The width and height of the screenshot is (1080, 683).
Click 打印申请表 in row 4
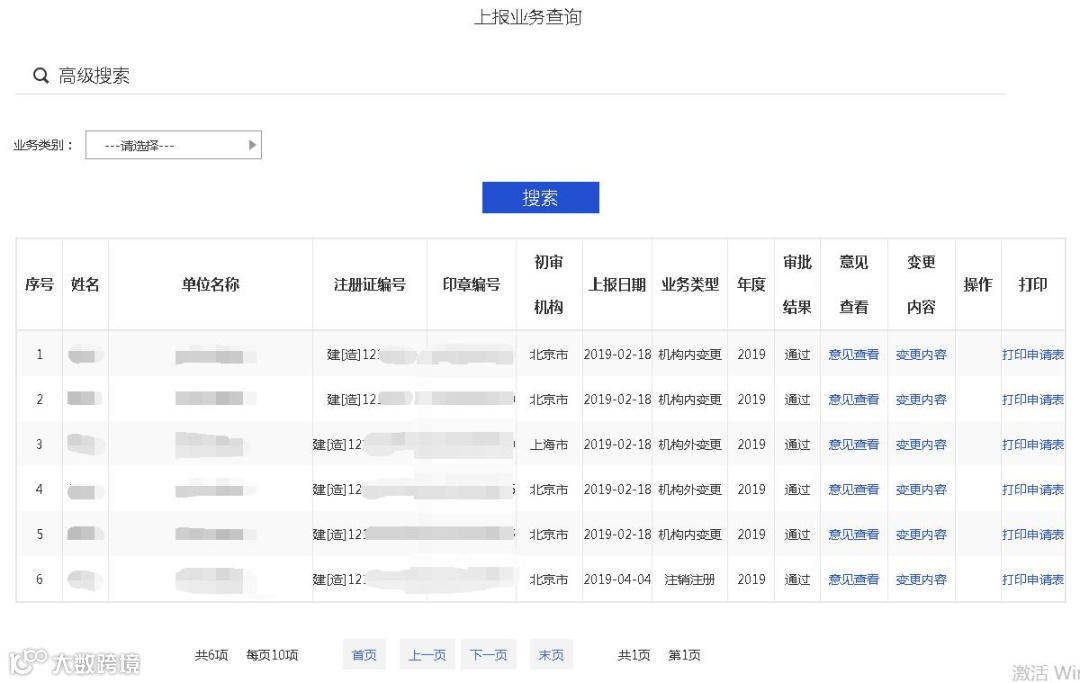pos(1033,490)
